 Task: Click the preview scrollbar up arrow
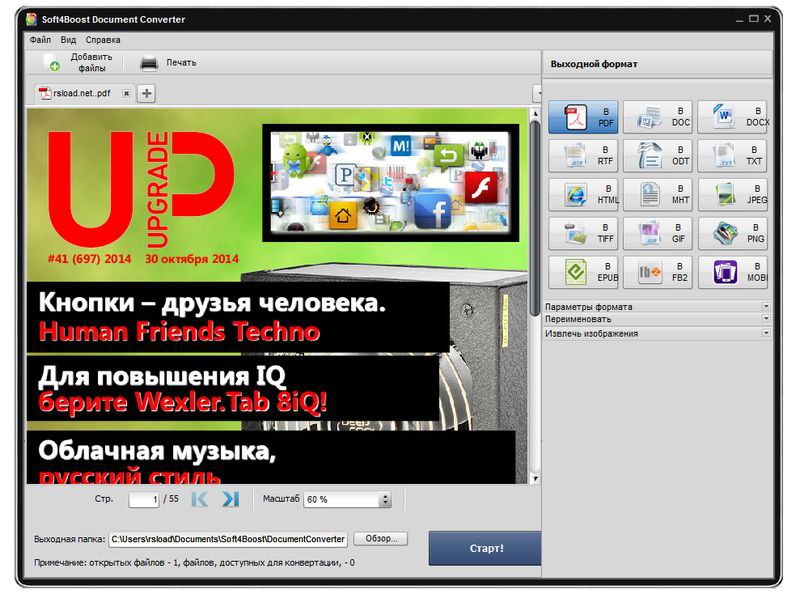535,113
